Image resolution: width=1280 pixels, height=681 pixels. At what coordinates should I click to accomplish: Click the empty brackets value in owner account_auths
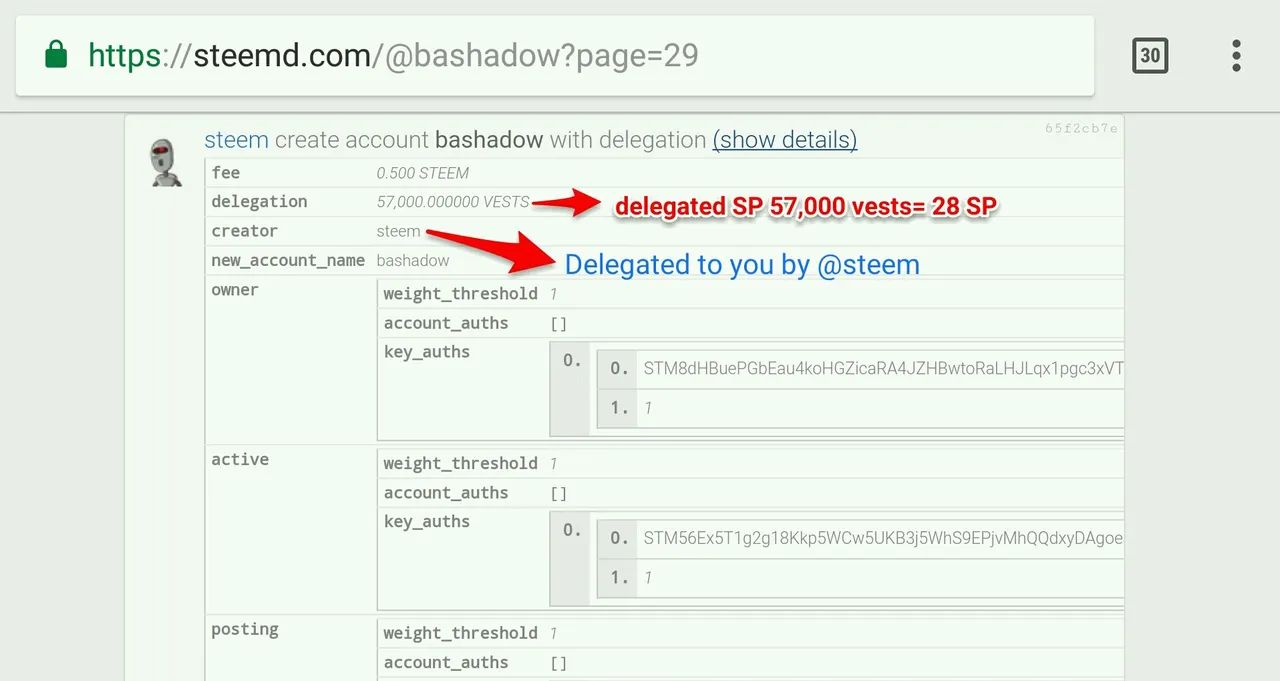tap(559, 324)
